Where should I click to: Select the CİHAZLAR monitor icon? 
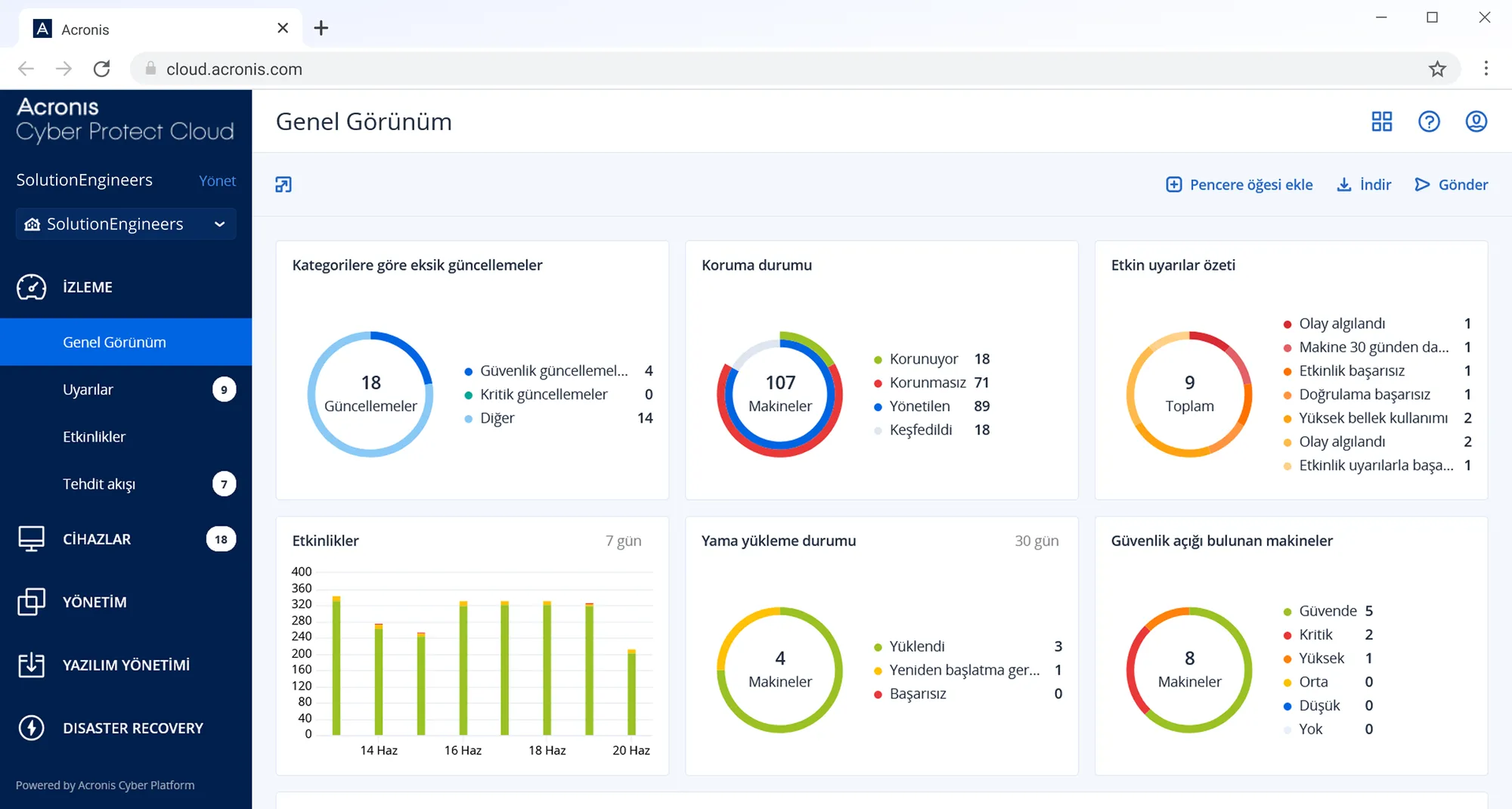click(31, 538)
